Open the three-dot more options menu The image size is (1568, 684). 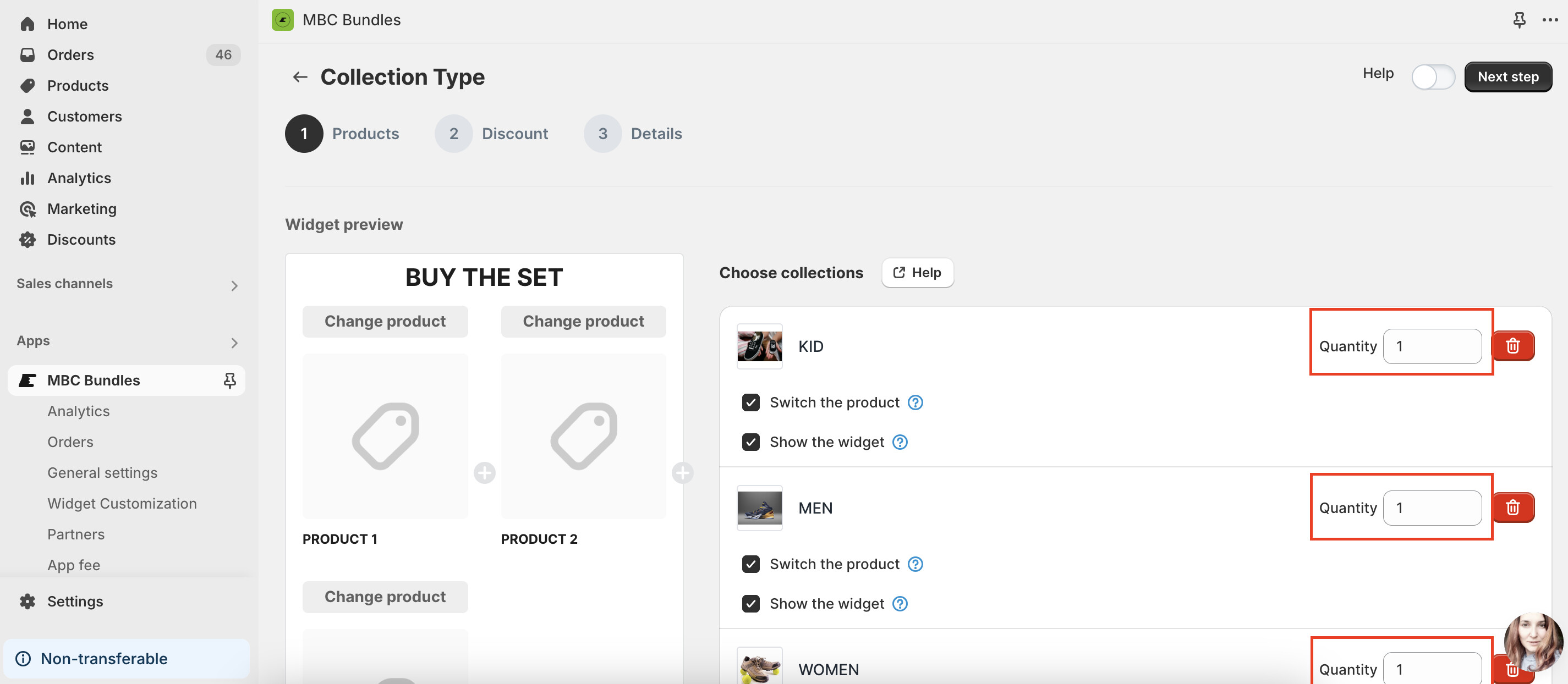coord(1550,20)
